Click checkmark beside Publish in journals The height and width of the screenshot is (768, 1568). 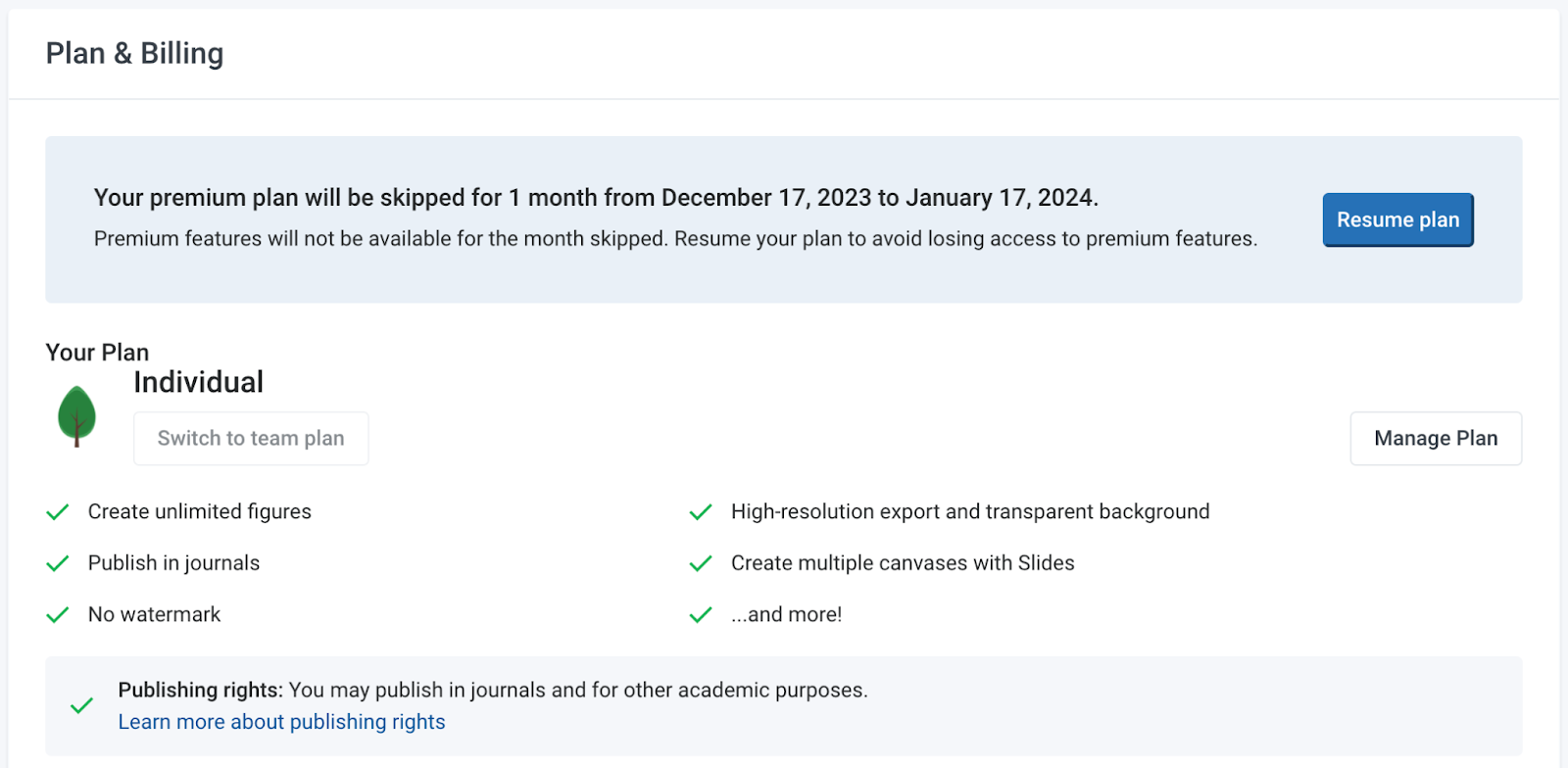58,563
